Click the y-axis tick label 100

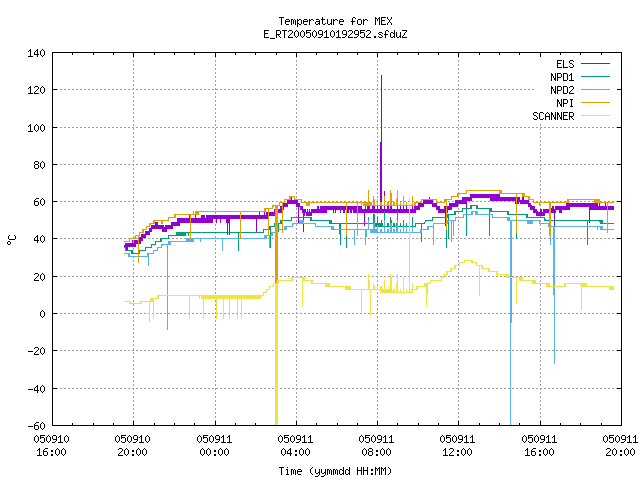(36, 128)
